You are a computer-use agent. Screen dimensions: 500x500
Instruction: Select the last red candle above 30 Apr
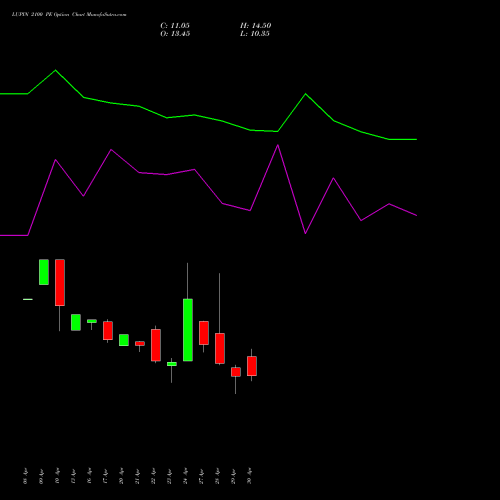[252, 366]
